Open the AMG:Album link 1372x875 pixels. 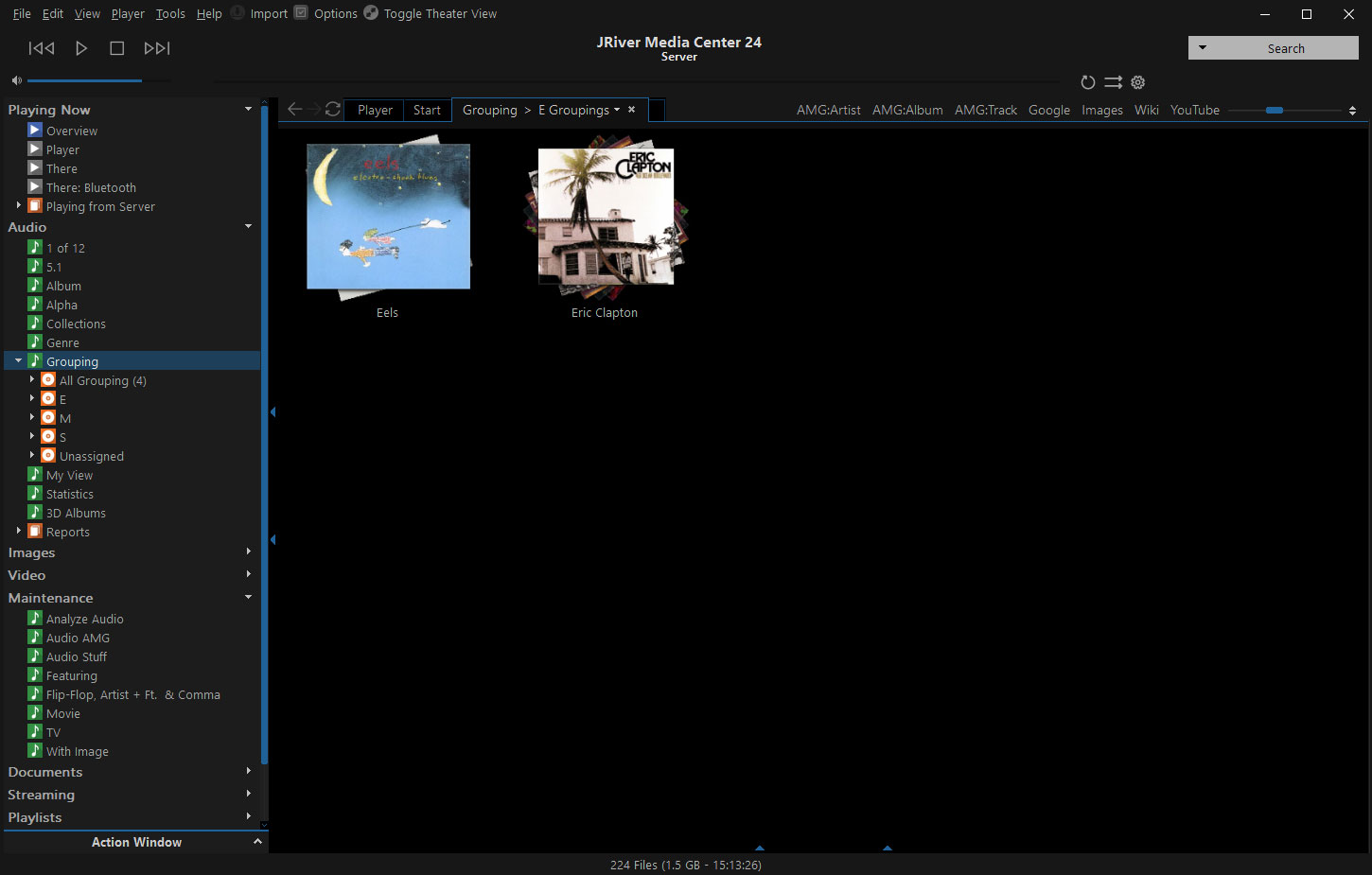tap(907, 110)
